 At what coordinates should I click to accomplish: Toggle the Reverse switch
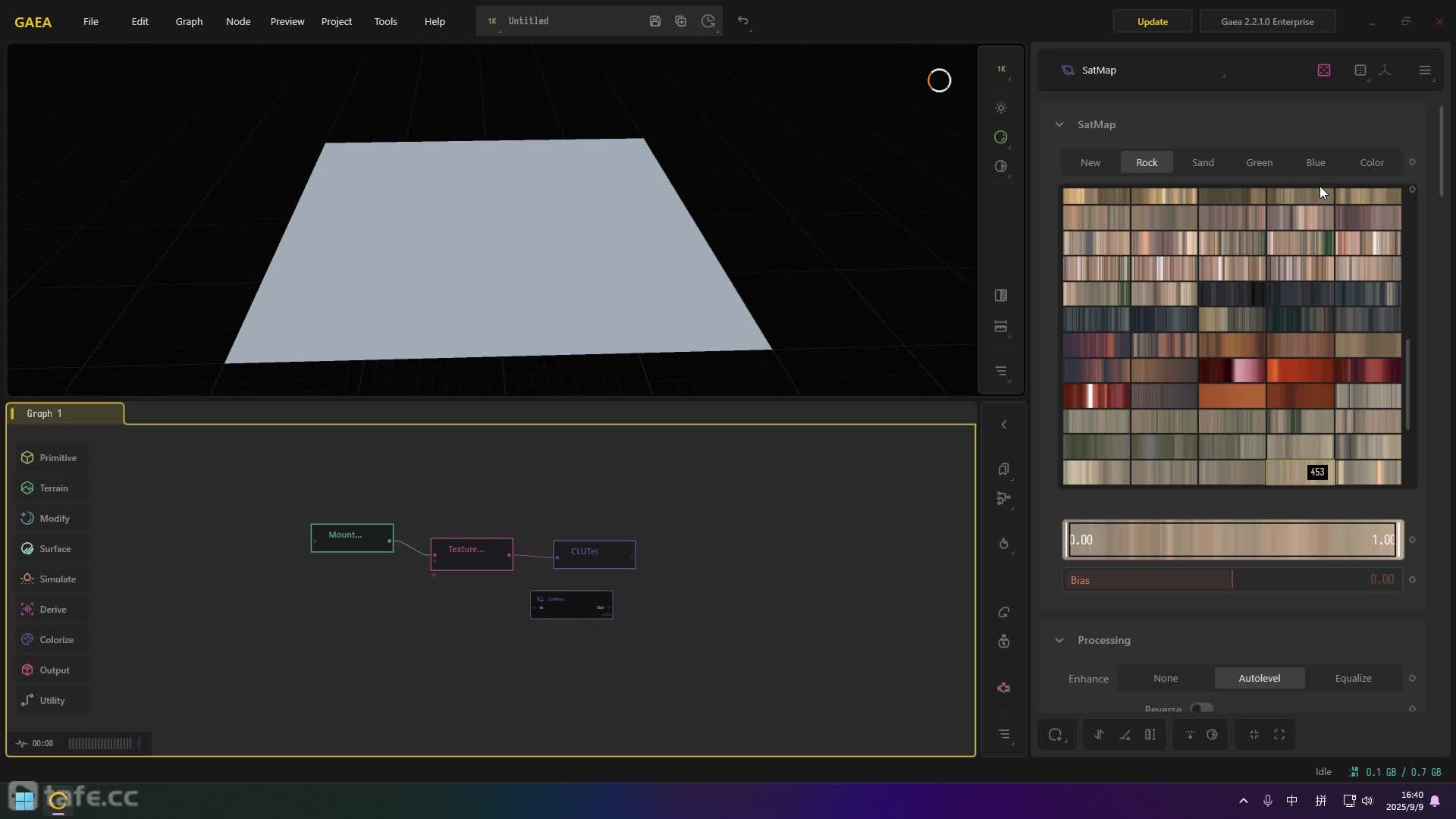[x=1201, y=708]
